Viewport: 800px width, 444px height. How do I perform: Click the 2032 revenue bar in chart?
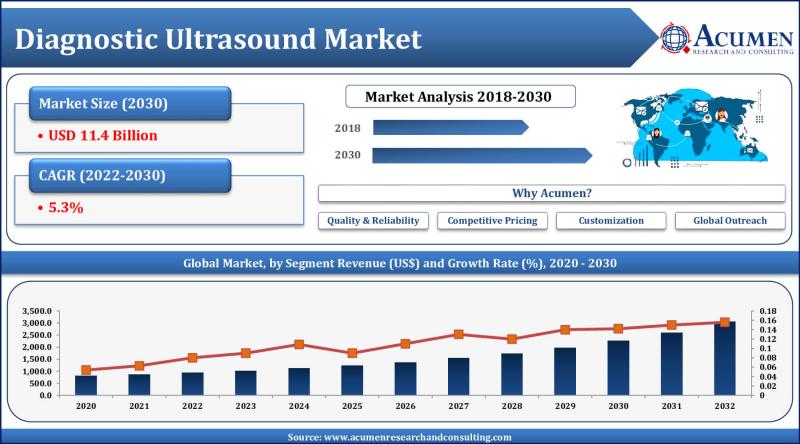(724, 358)
